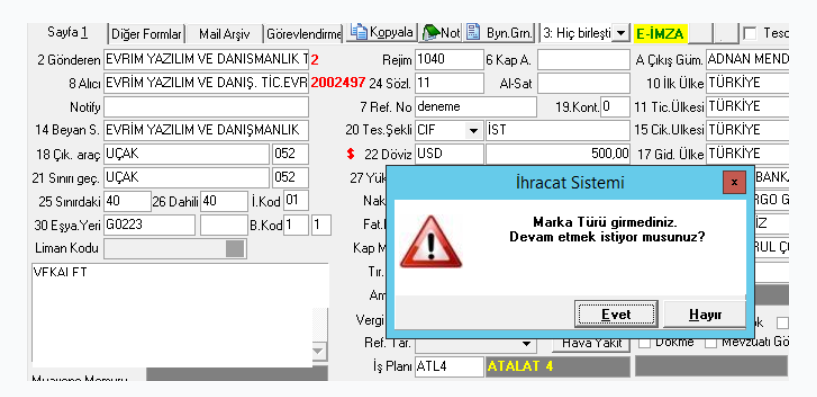Image resolution: width=817 pixels, height=397 pixels.
Task: Click the Kopyala copy icon button
Action: tap(382, 33)
